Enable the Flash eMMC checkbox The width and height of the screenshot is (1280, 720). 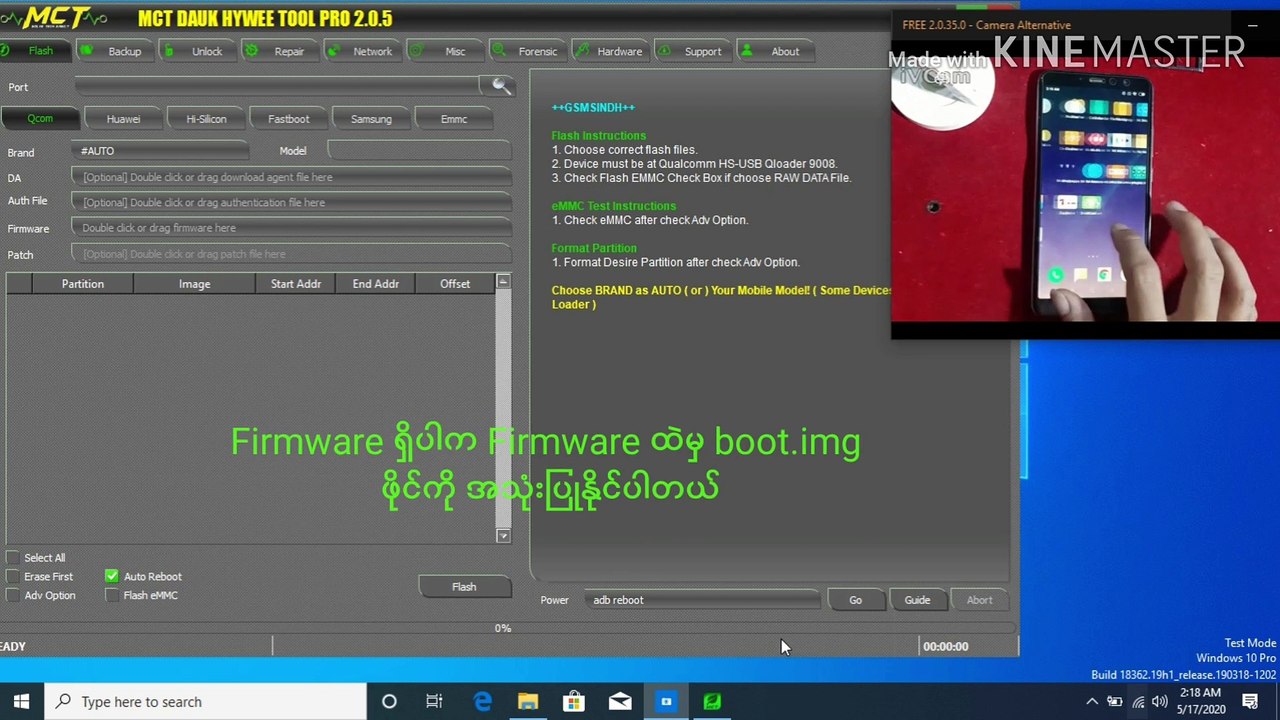[x=111, y=596]
